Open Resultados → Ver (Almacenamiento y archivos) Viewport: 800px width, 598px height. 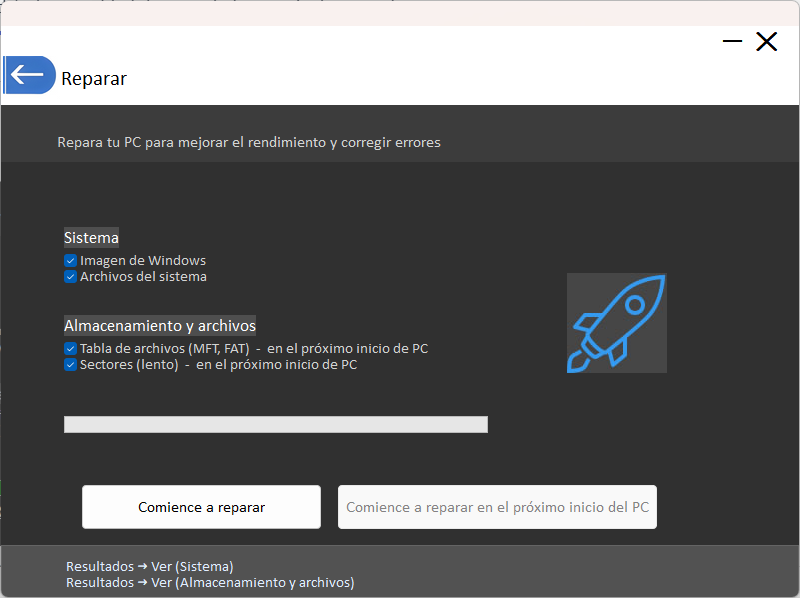tap(210, 582)
